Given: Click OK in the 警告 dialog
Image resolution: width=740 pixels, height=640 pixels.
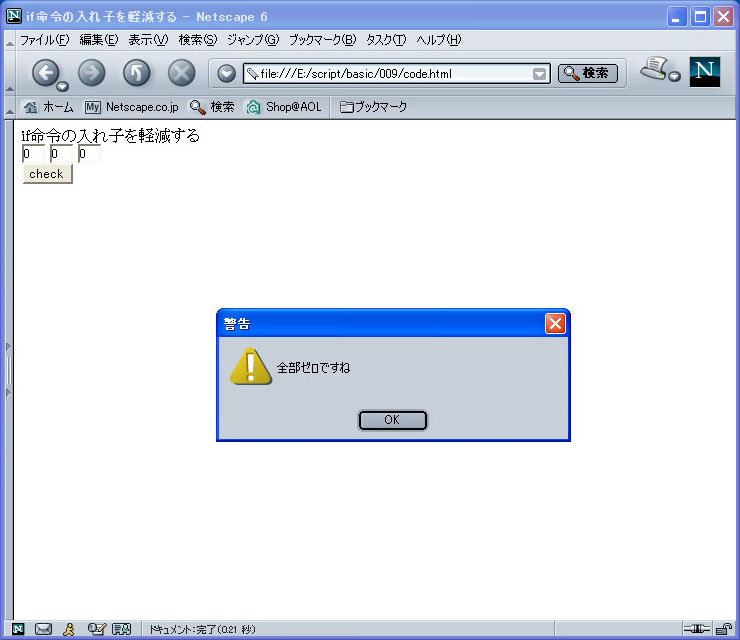Looking at the screenshot, I should pos(393,420).
